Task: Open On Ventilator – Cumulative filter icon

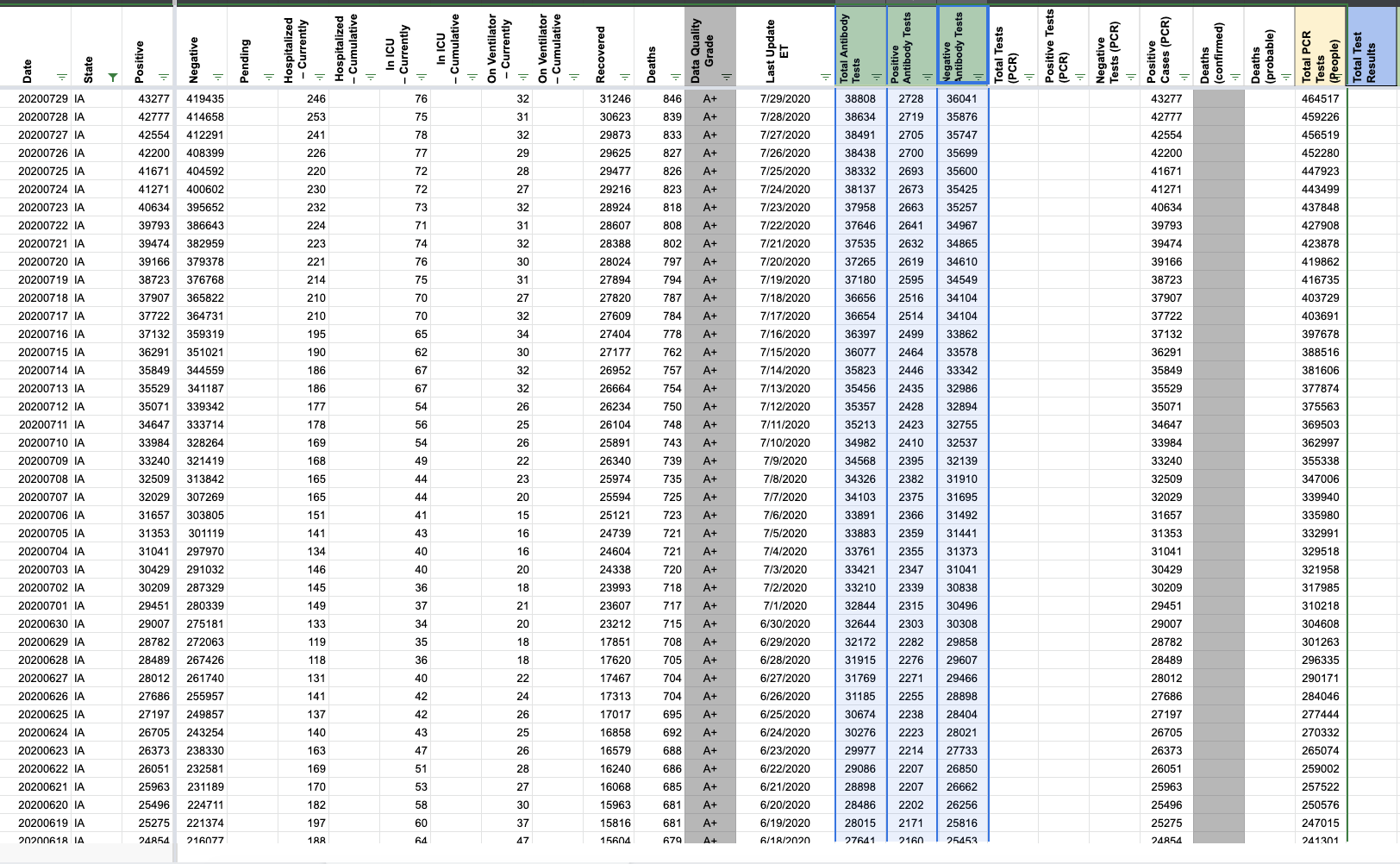Action: click(x=574, y=77)
